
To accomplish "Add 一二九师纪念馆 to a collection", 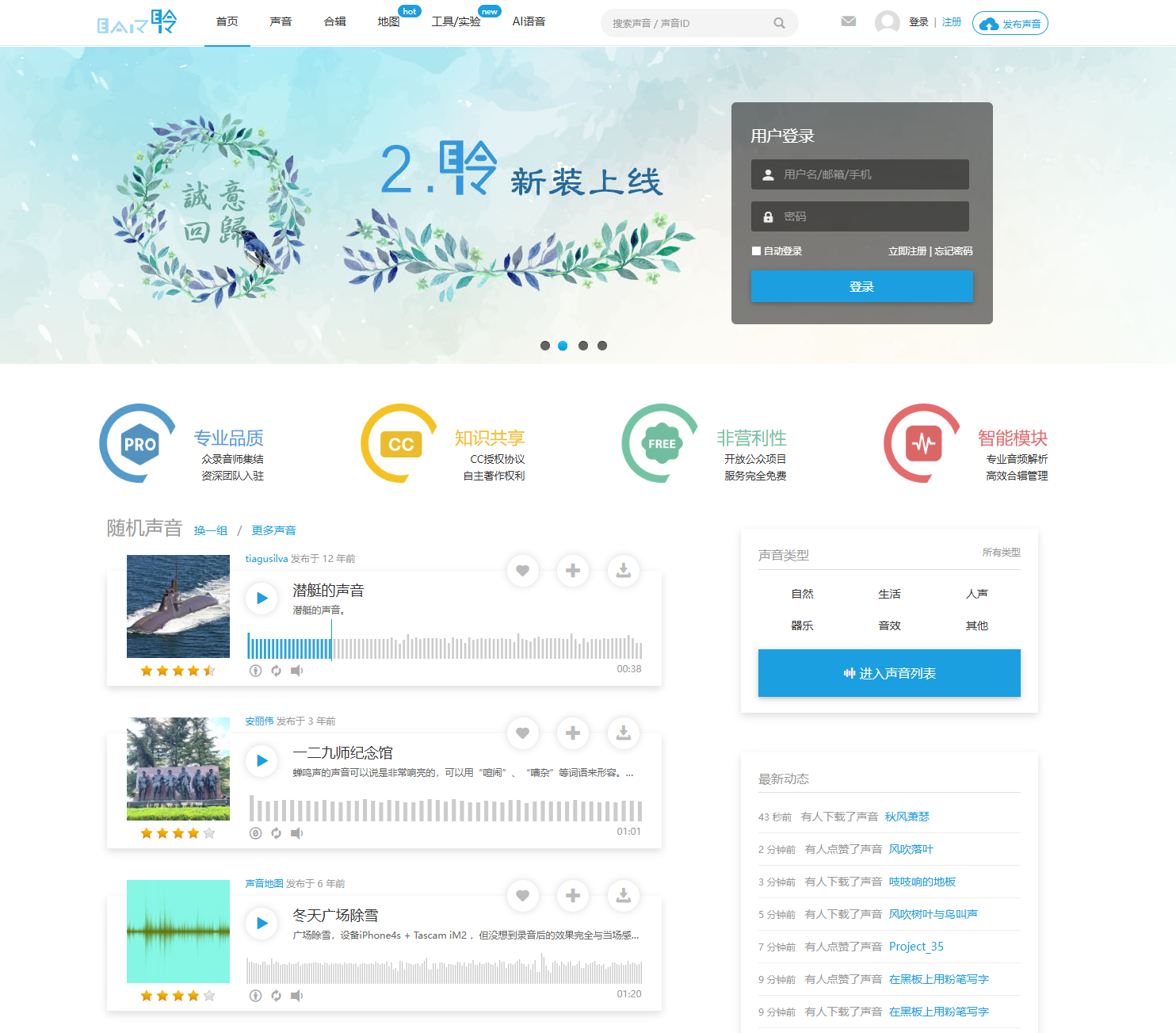I will tap(573, 733).
